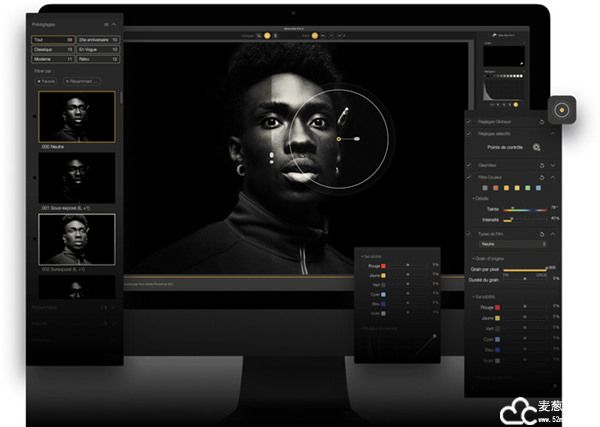Click the floating yellow control point button
The height and width of the screenshot is (427, 600).
[x=563, y=109]
